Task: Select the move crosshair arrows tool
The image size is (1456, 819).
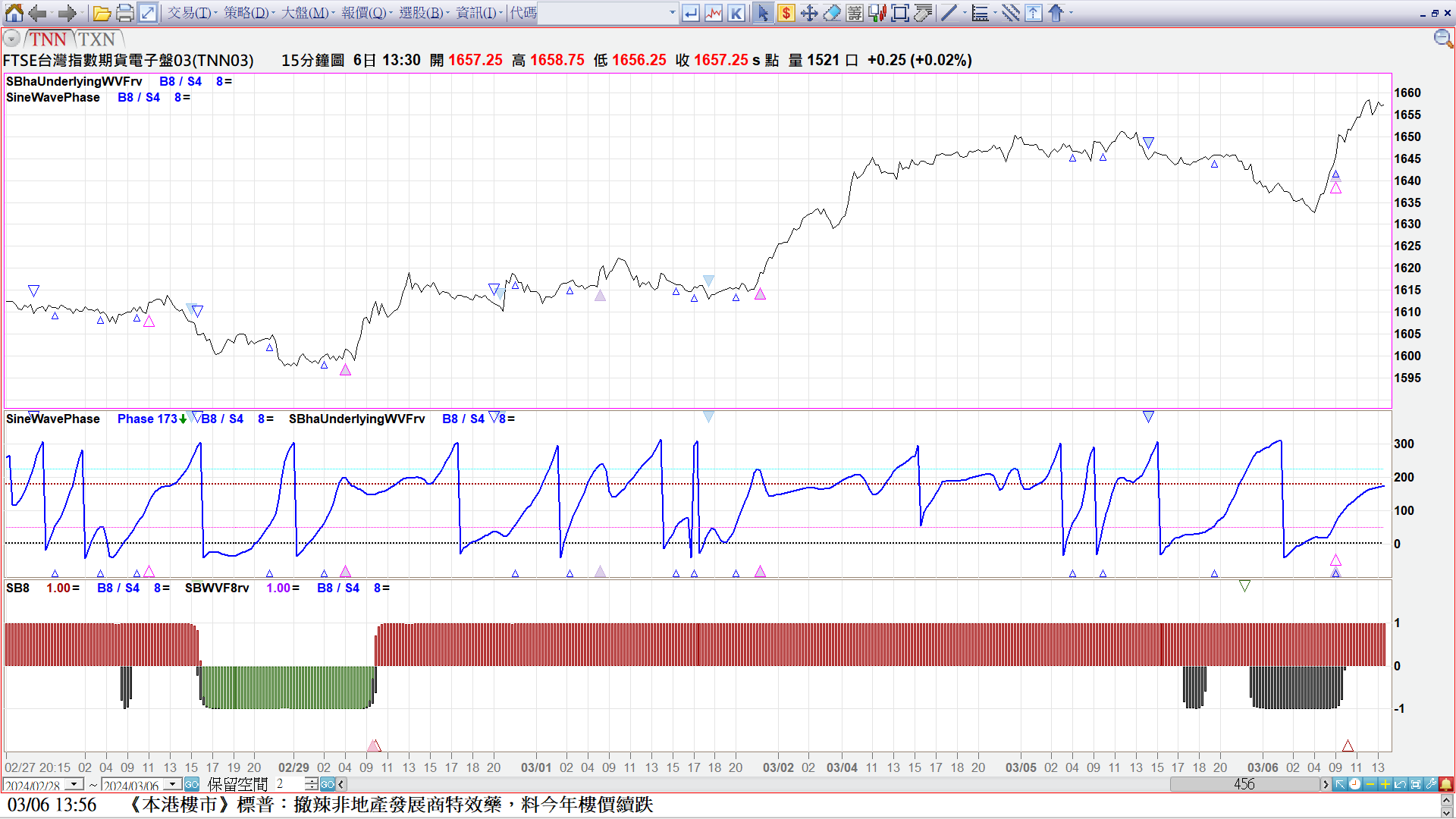Action: tap(809, 13)
